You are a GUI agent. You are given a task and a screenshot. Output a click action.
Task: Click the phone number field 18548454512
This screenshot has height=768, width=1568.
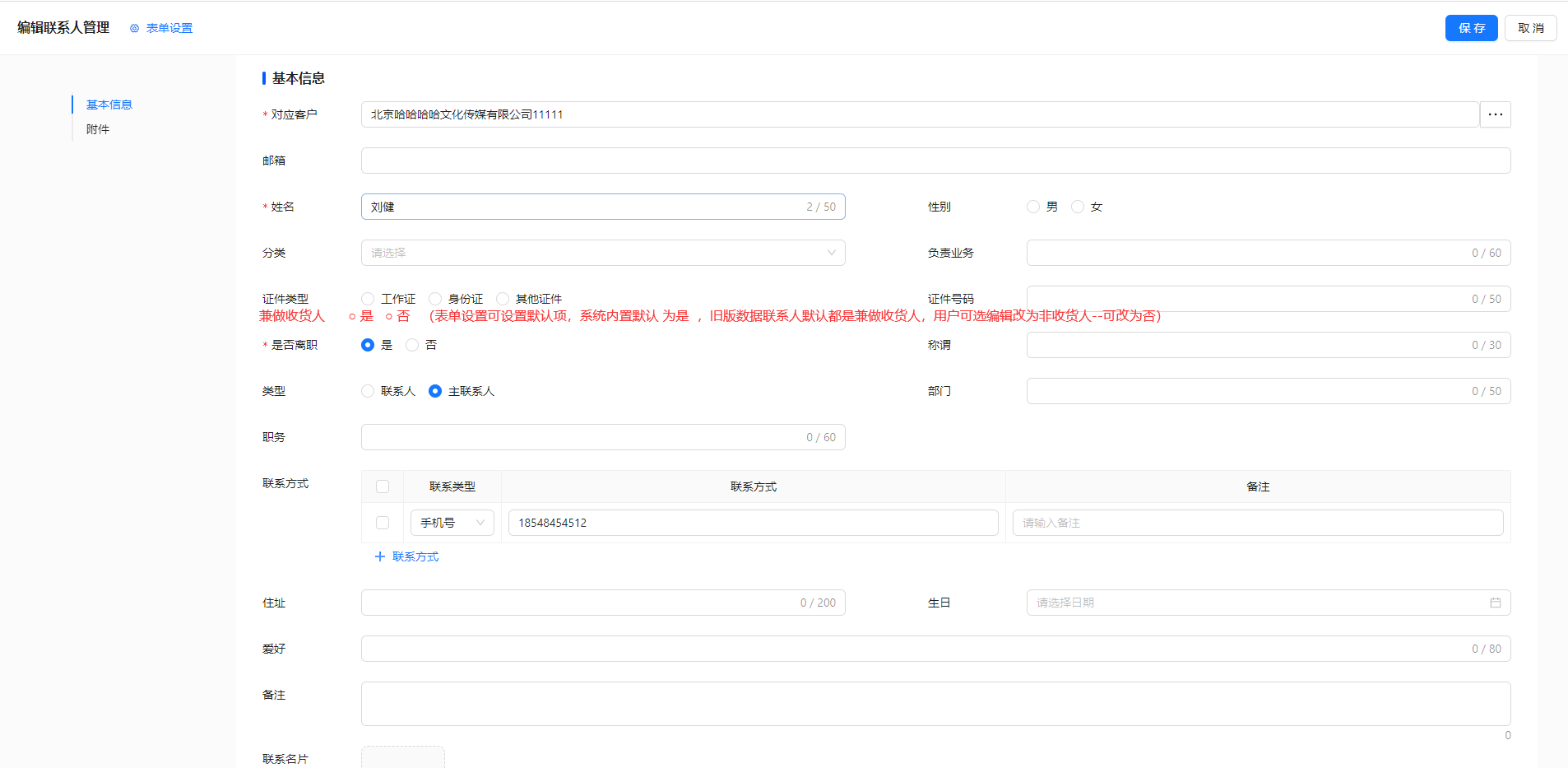tap(754, 523)
